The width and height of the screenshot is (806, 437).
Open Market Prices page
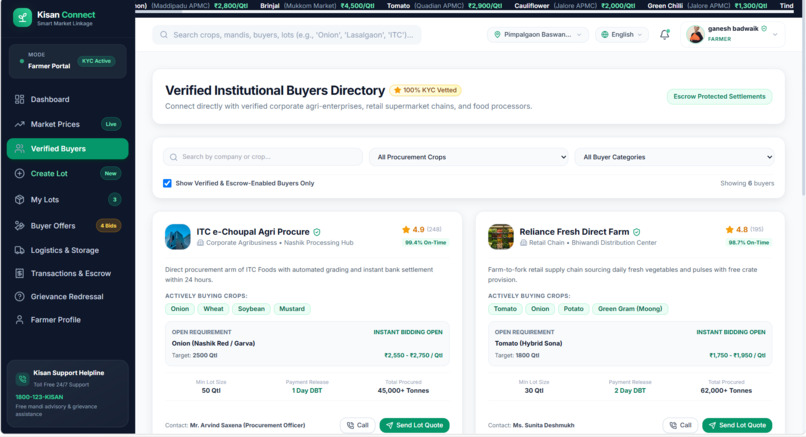tap(67, 124)
